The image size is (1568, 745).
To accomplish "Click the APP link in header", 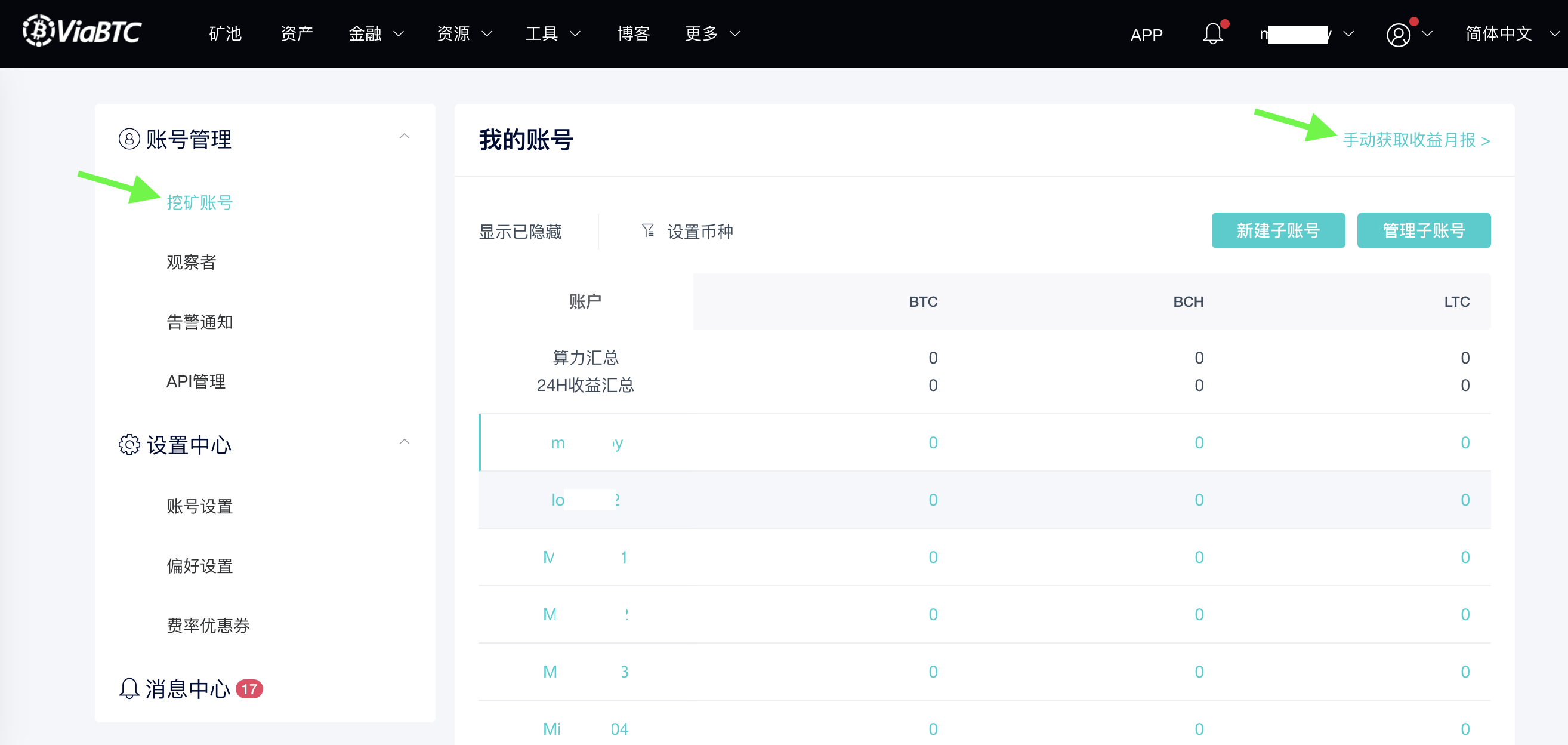I will point(1146,35).
